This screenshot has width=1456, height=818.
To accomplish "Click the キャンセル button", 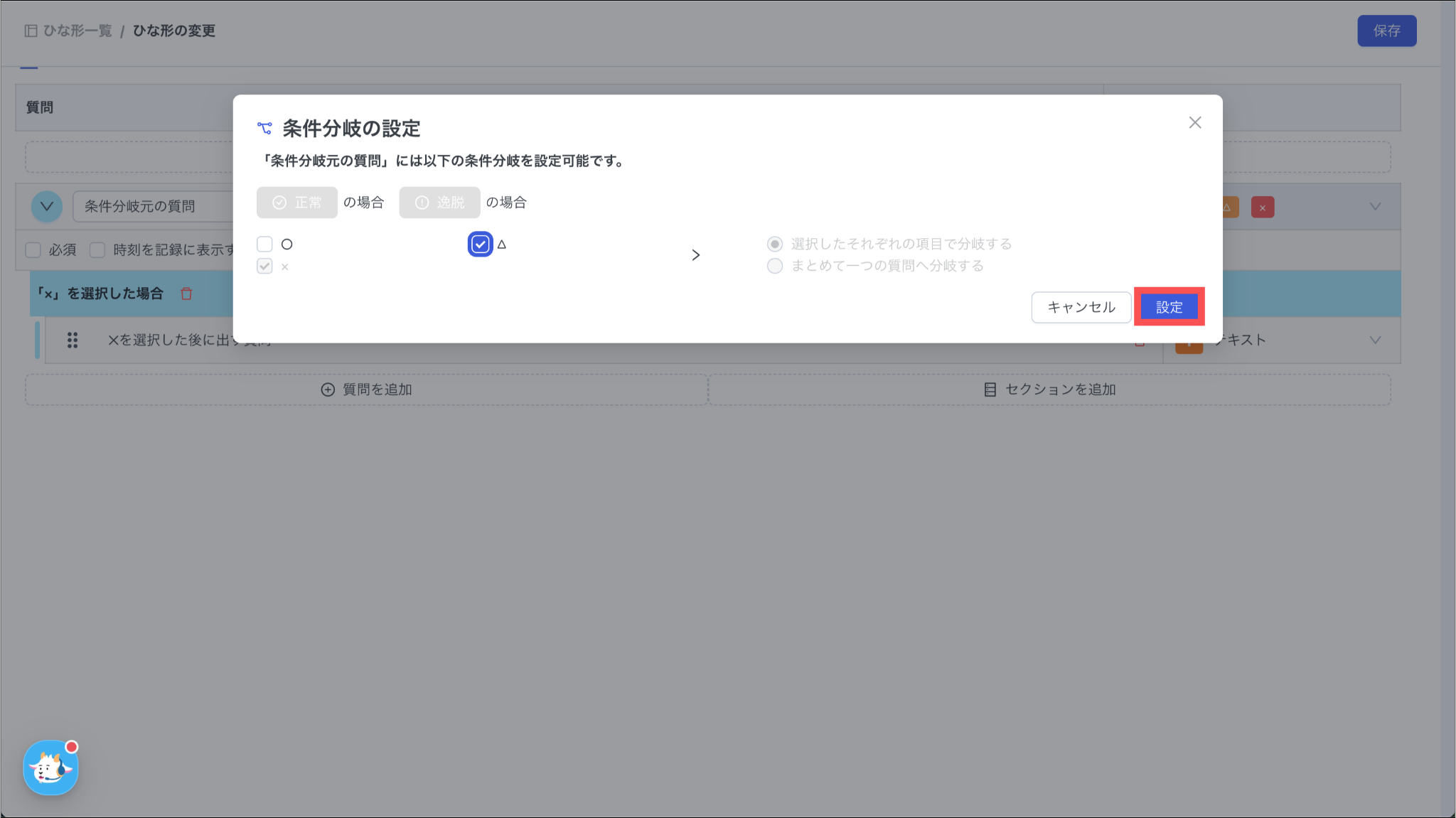I will pos(1081,307).
